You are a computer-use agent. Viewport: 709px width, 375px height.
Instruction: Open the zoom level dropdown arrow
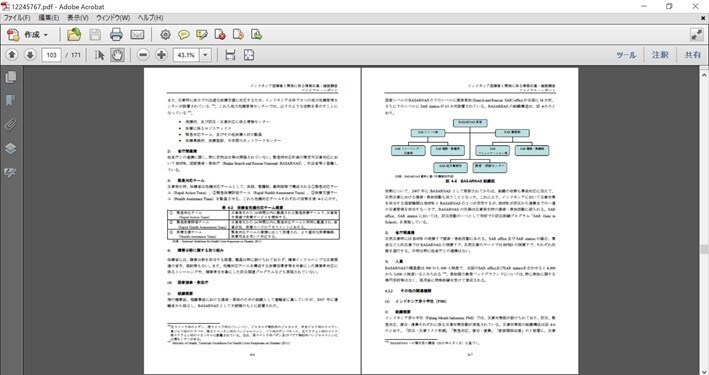(205, 55)
